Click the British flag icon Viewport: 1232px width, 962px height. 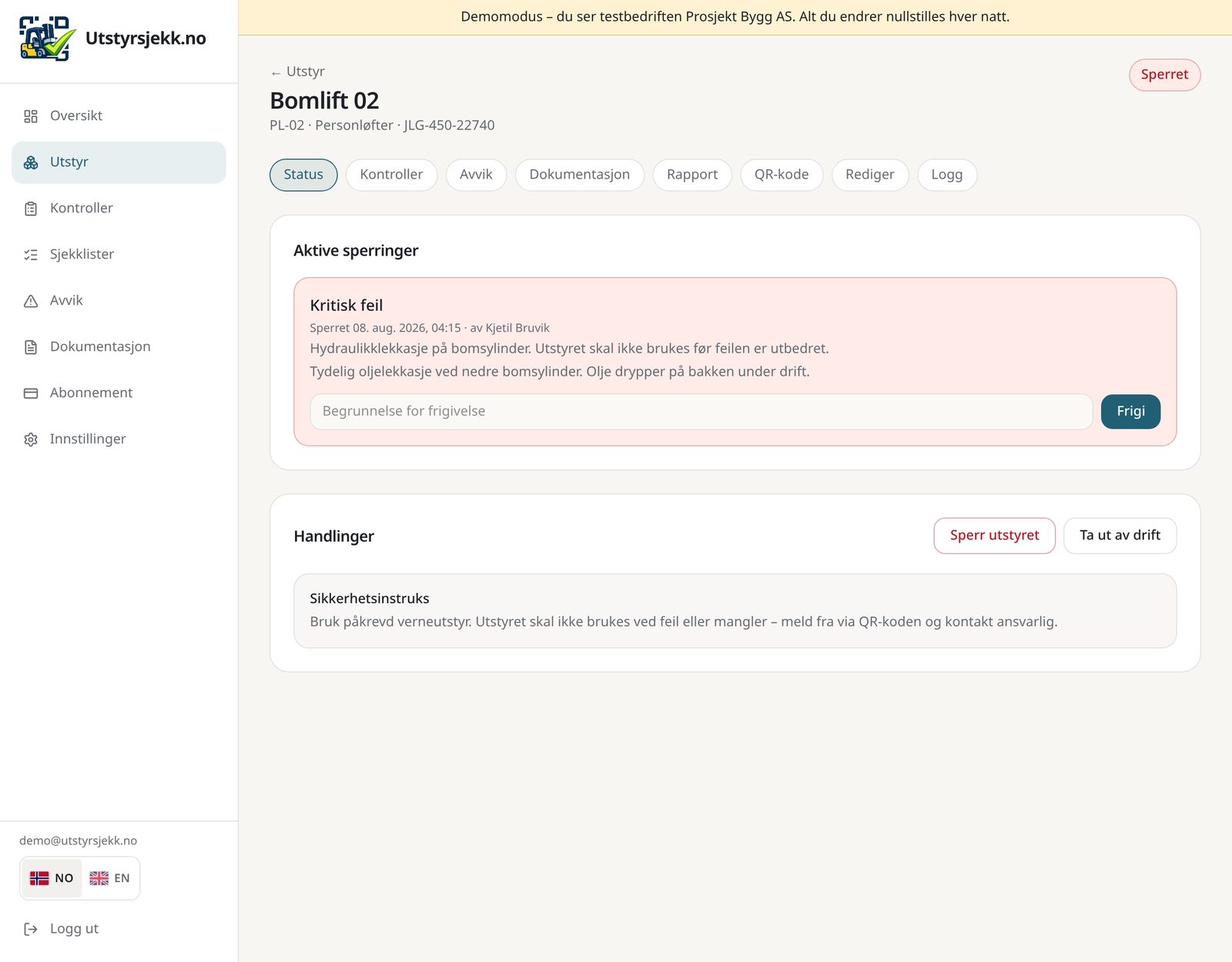click(x=99, y=878)
